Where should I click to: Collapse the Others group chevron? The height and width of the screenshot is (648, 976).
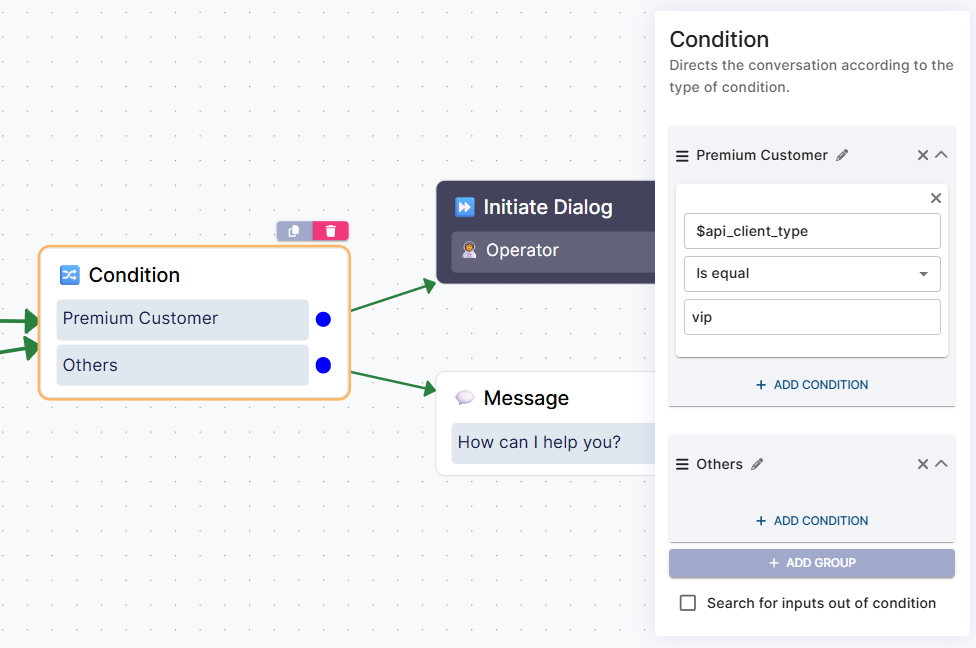pos(941,464)
